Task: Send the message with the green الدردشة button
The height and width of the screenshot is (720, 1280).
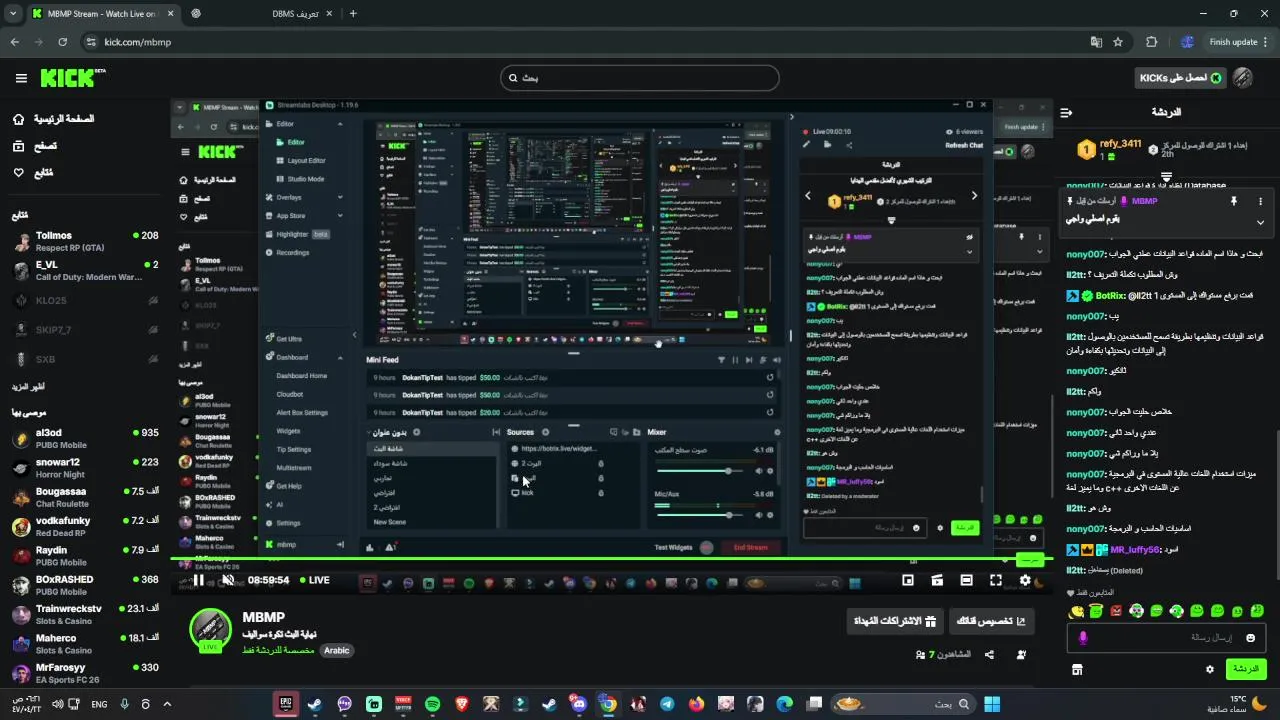Action: 1245,669
